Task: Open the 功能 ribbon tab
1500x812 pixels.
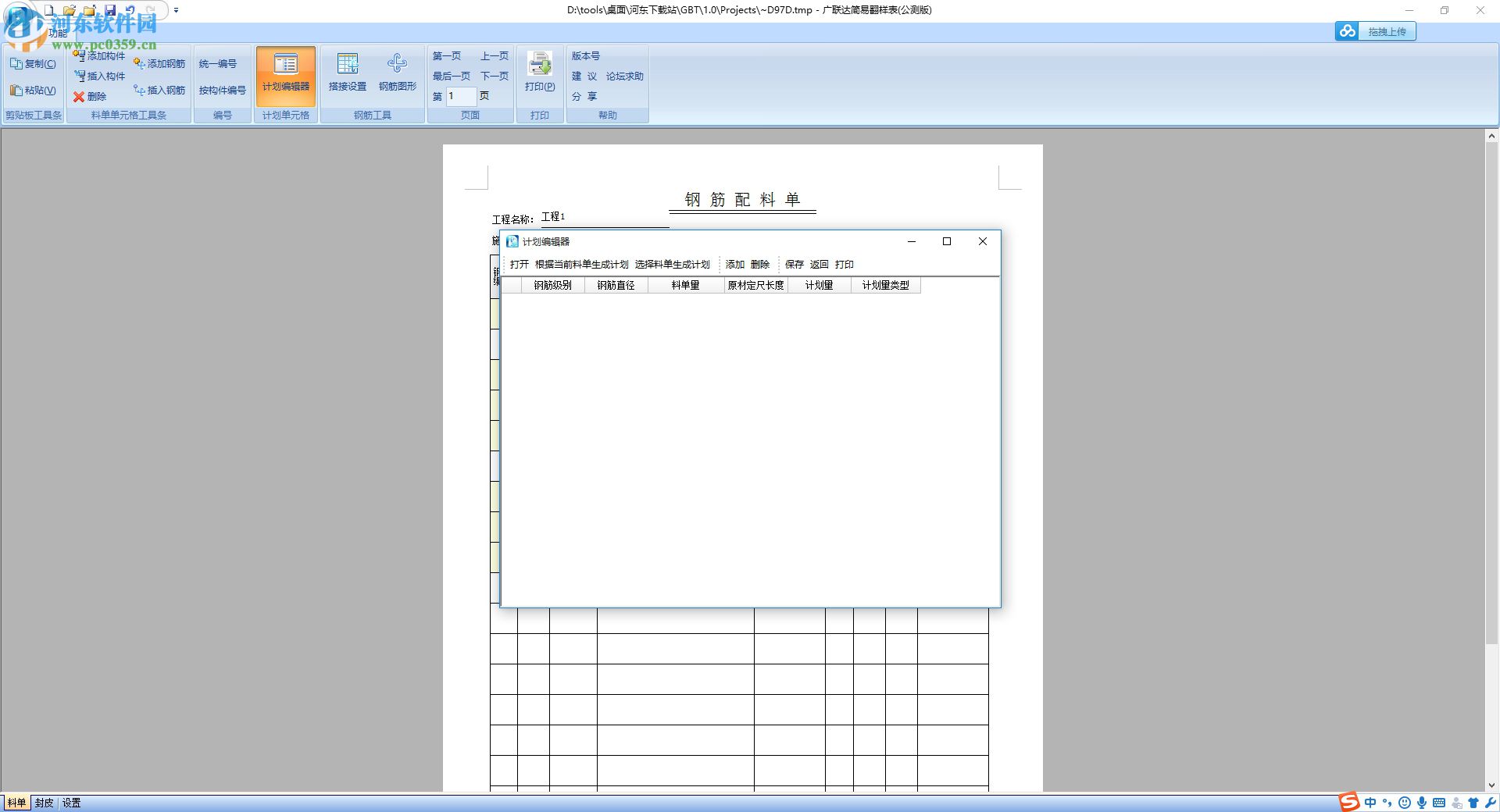Action: click(x=59, y=34)
